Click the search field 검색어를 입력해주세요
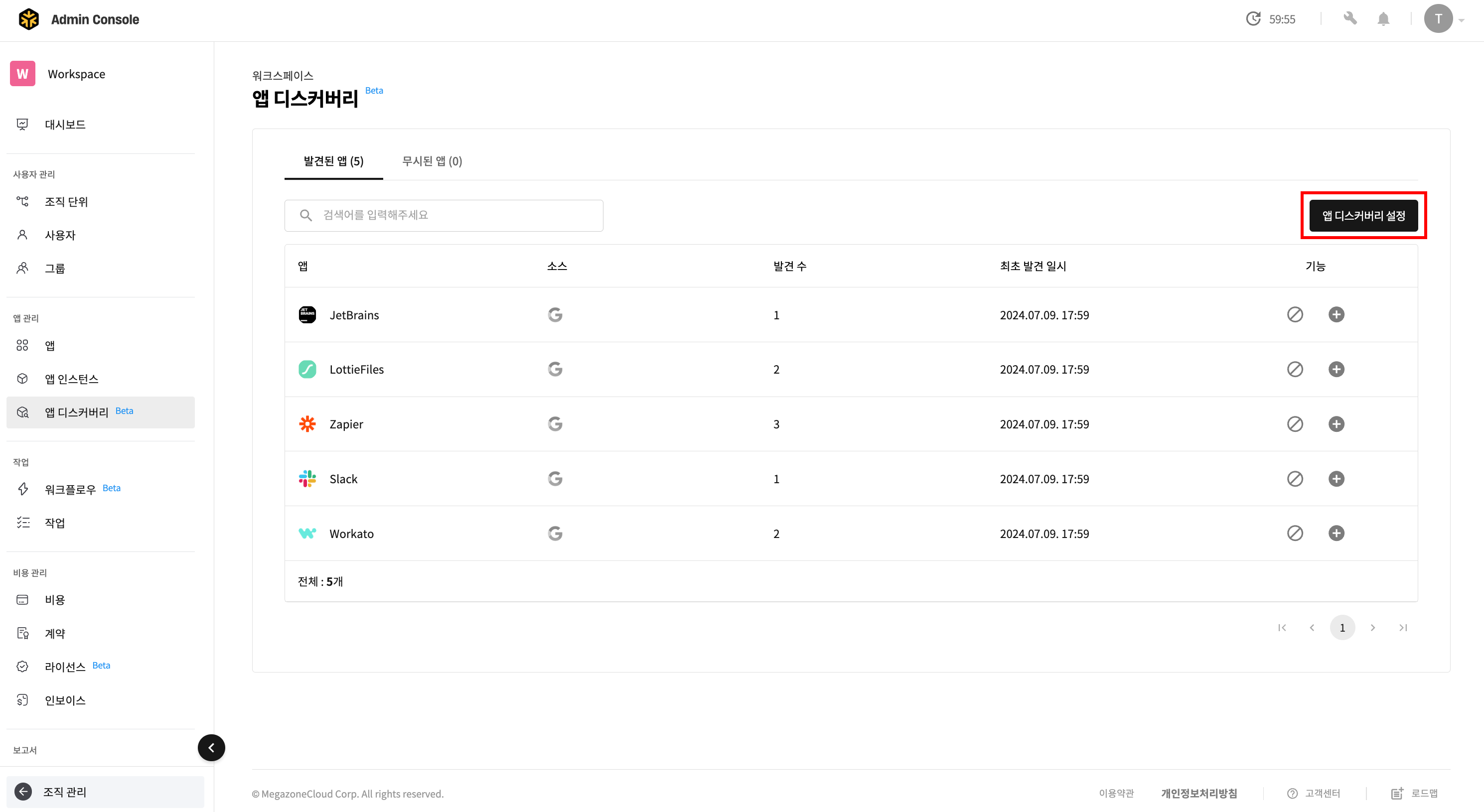This screenshot has width=1484, height=812. click(x=444, y=215)
